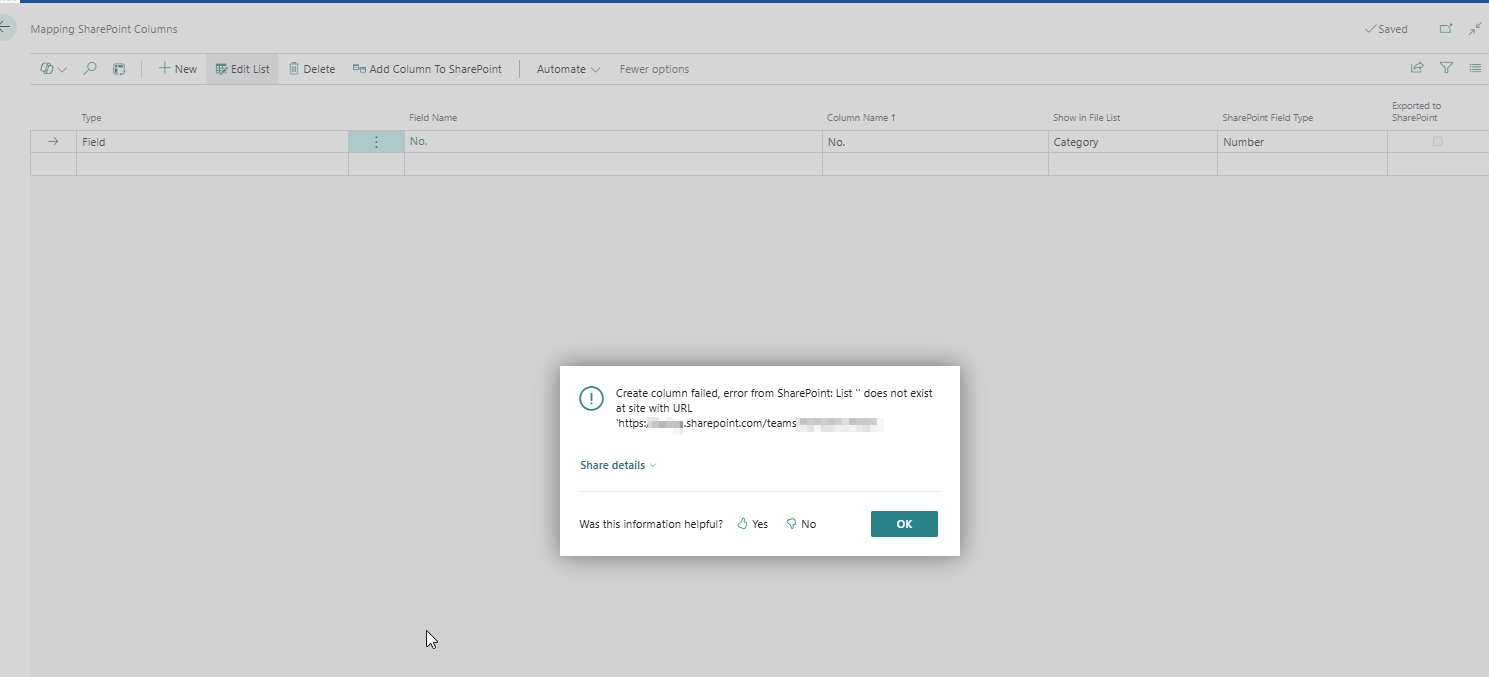Click the list view layout icon
Viewport: 1489px width, 677px height.
tap(1475, 68)
